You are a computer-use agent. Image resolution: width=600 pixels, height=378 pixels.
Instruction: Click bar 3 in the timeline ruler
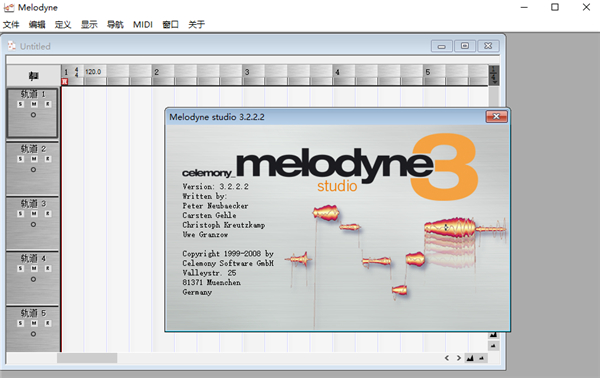(x=247, y=72)
